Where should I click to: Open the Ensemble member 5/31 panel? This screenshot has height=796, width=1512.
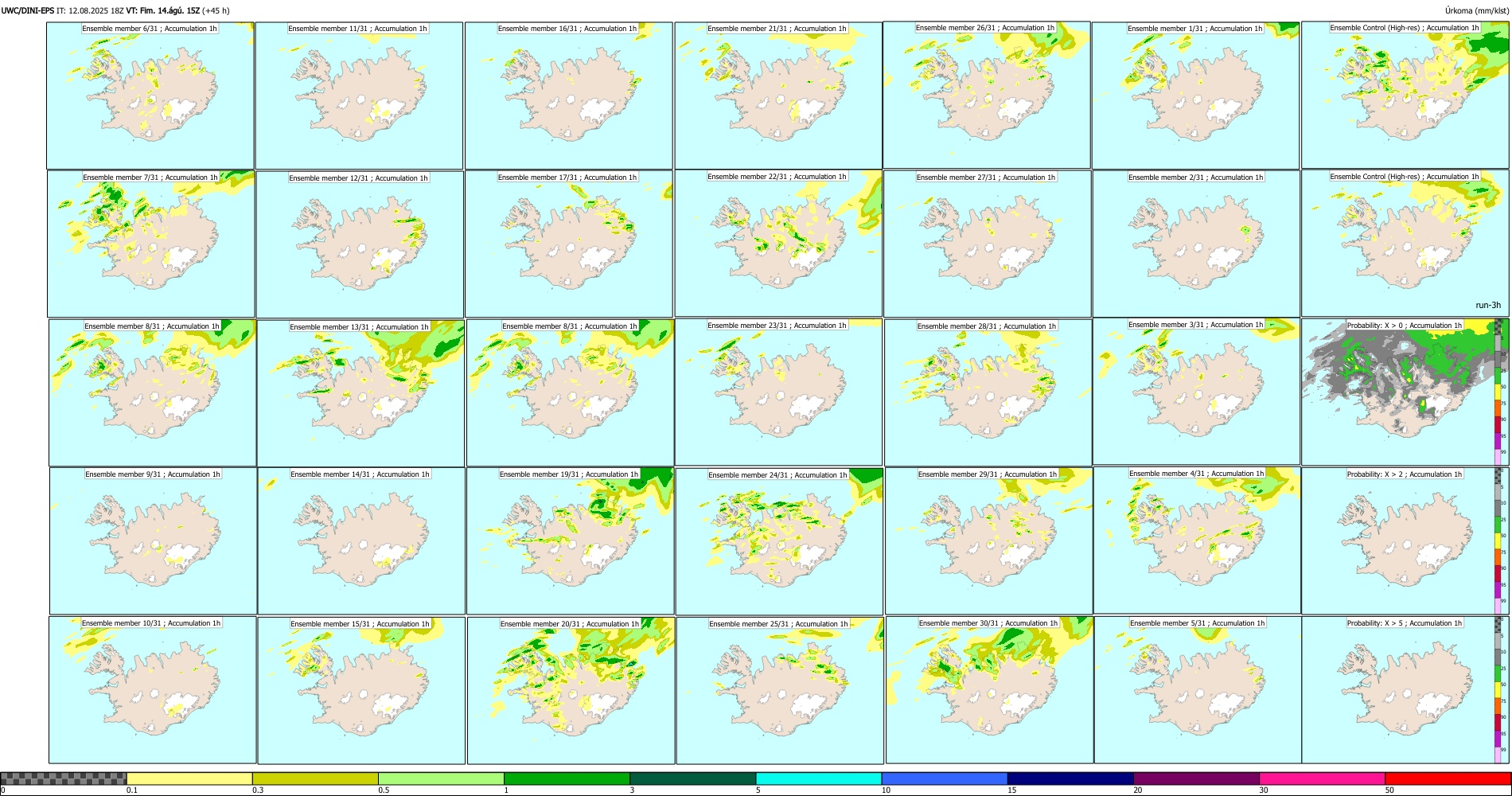[1198, 690]
